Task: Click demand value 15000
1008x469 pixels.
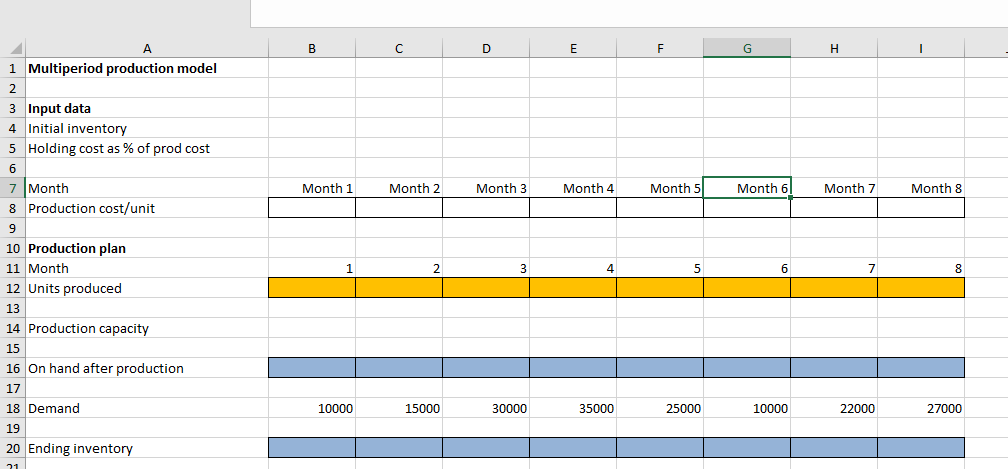Action: (399, 408)
